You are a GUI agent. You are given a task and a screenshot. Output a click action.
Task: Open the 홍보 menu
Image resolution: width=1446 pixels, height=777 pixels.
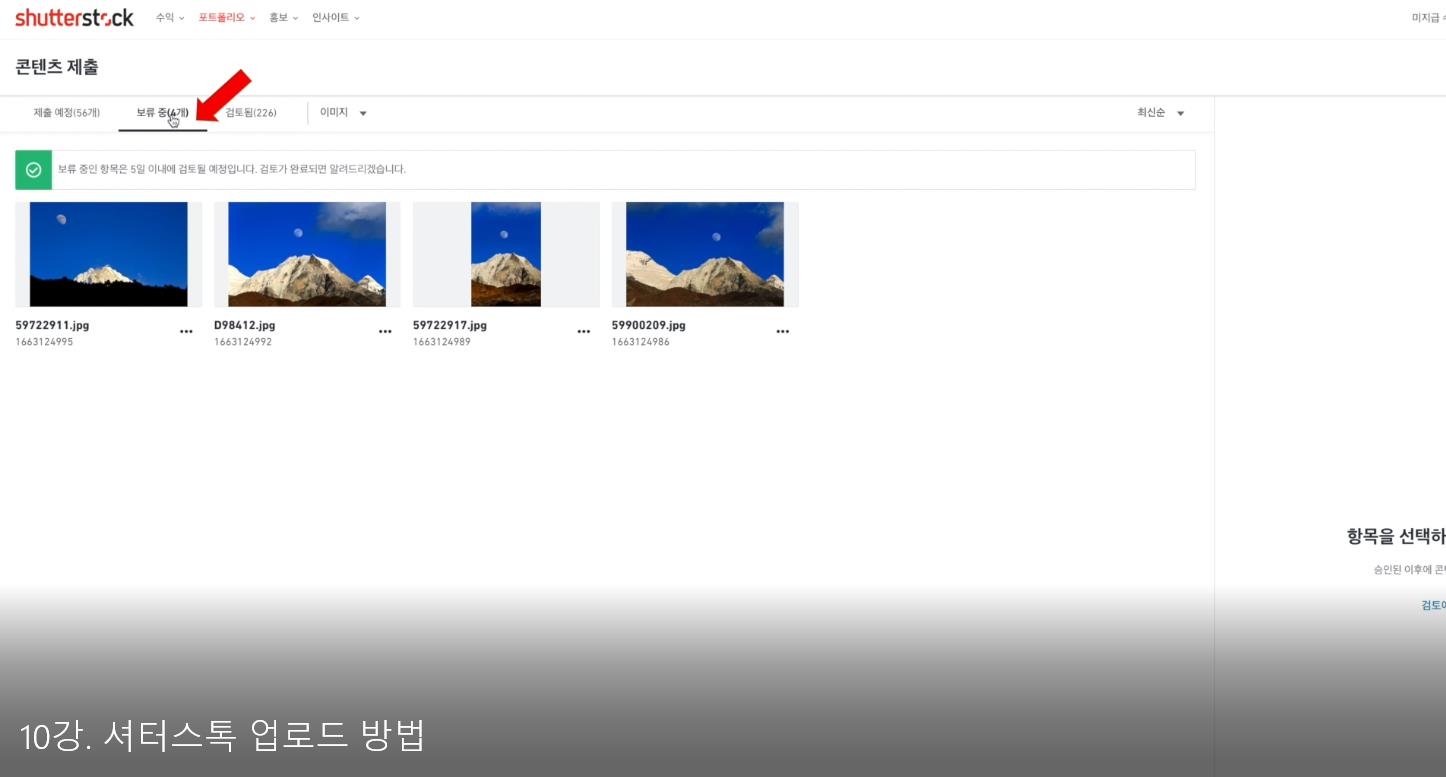click(x=284, y=17)
